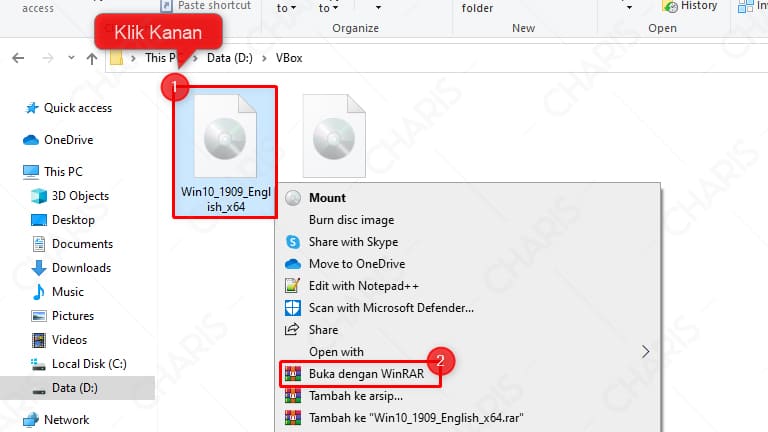Open the Music folder in sidebar

pyautogui.click(x=68, y=292)
